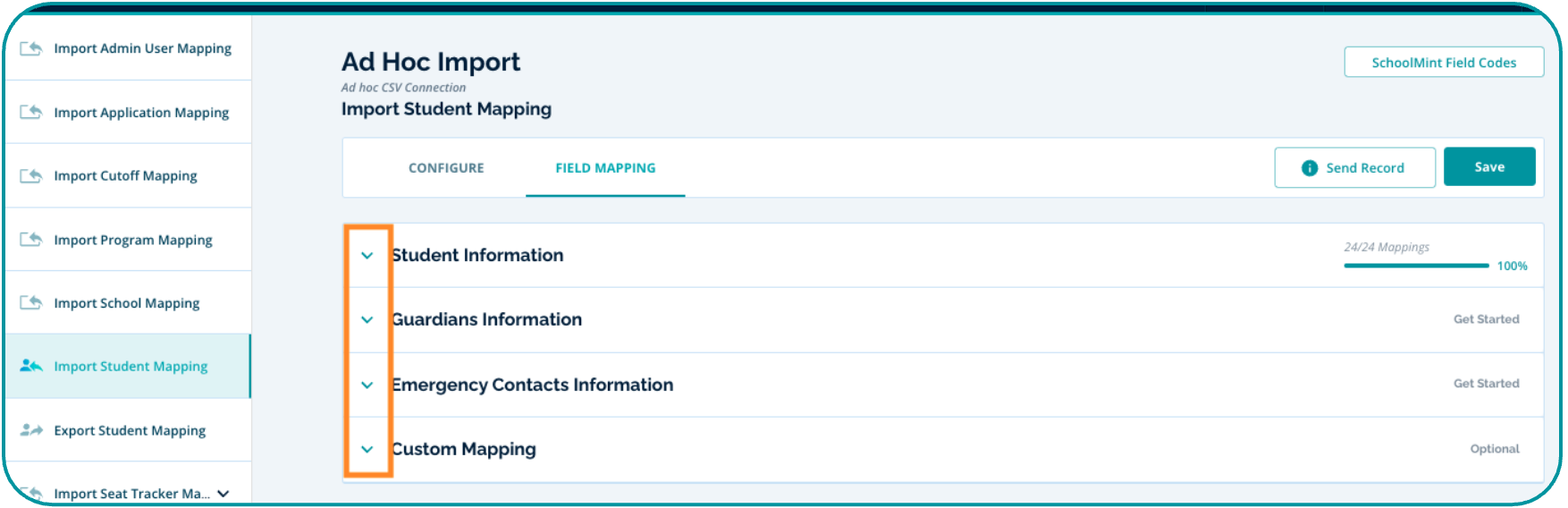Open the Import Seat Tracker dropdown arrow
Image resolution: width=1568 pixels, height=508 pixels.
(x=223, y=494)
